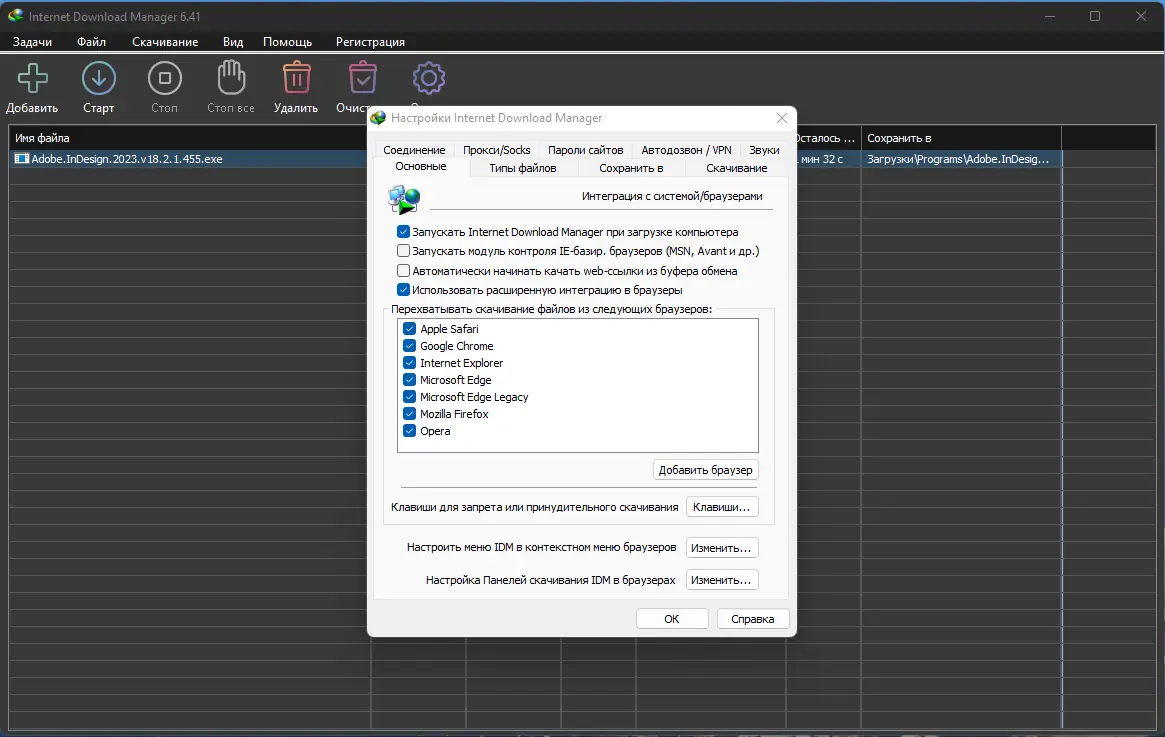Click the IDM logo in settings dialog title
This screenshot has width=1165, height=737.
point(379,118)
